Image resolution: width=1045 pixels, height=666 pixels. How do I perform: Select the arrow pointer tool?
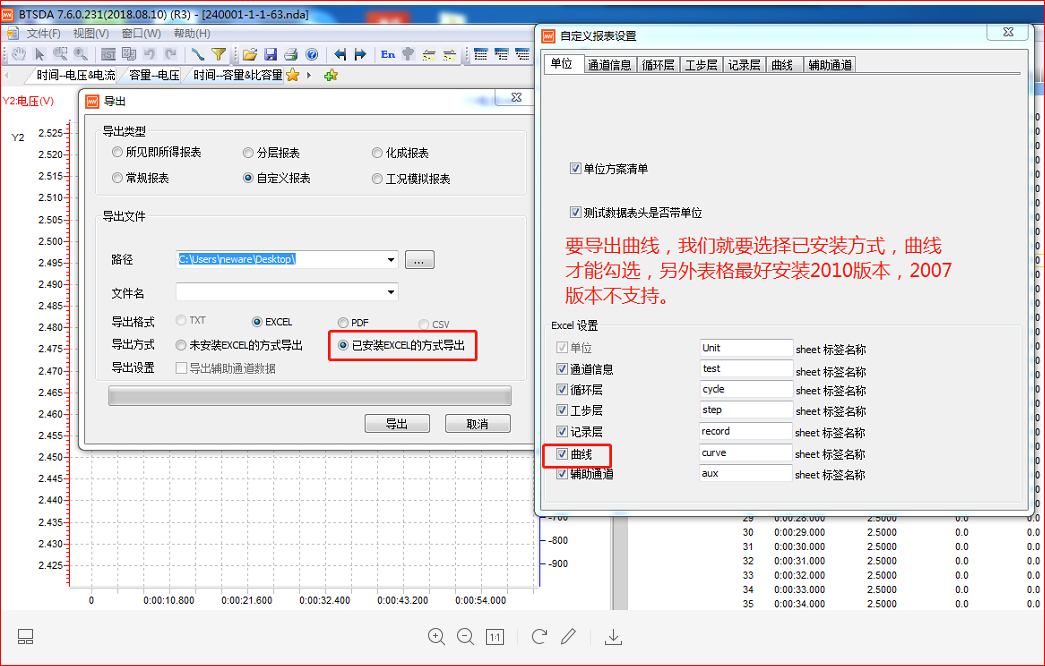pos(39,54)
